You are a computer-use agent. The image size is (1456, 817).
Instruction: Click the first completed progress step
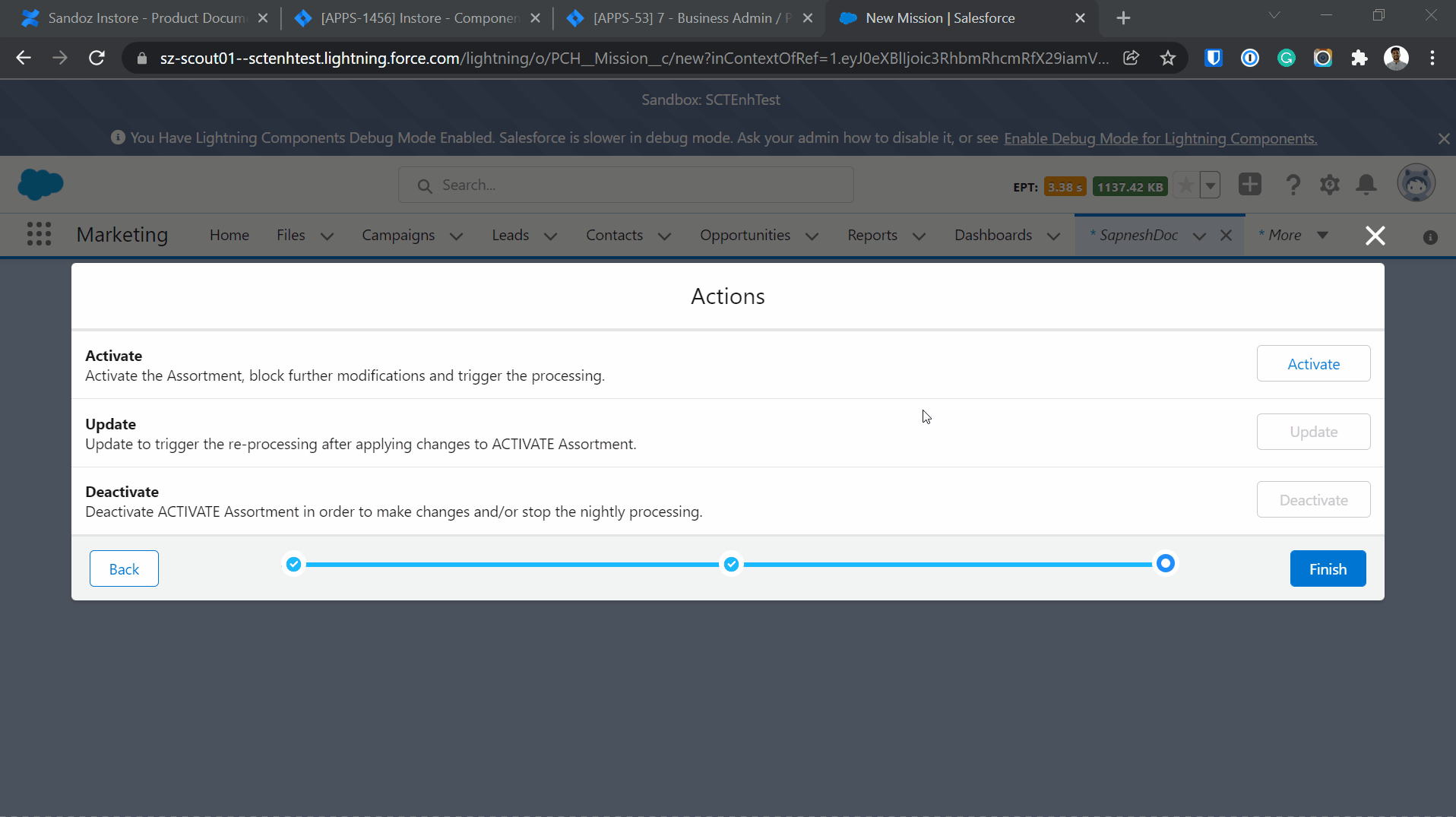click(293, 564)
